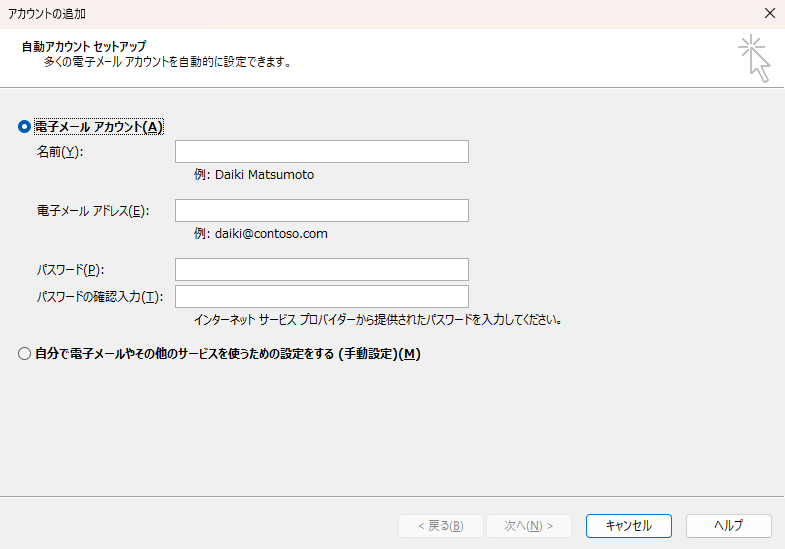The height and width of the screenshot is (549, 785).
Task: Focus the 名前 name input field
Action: click(321, 152)
